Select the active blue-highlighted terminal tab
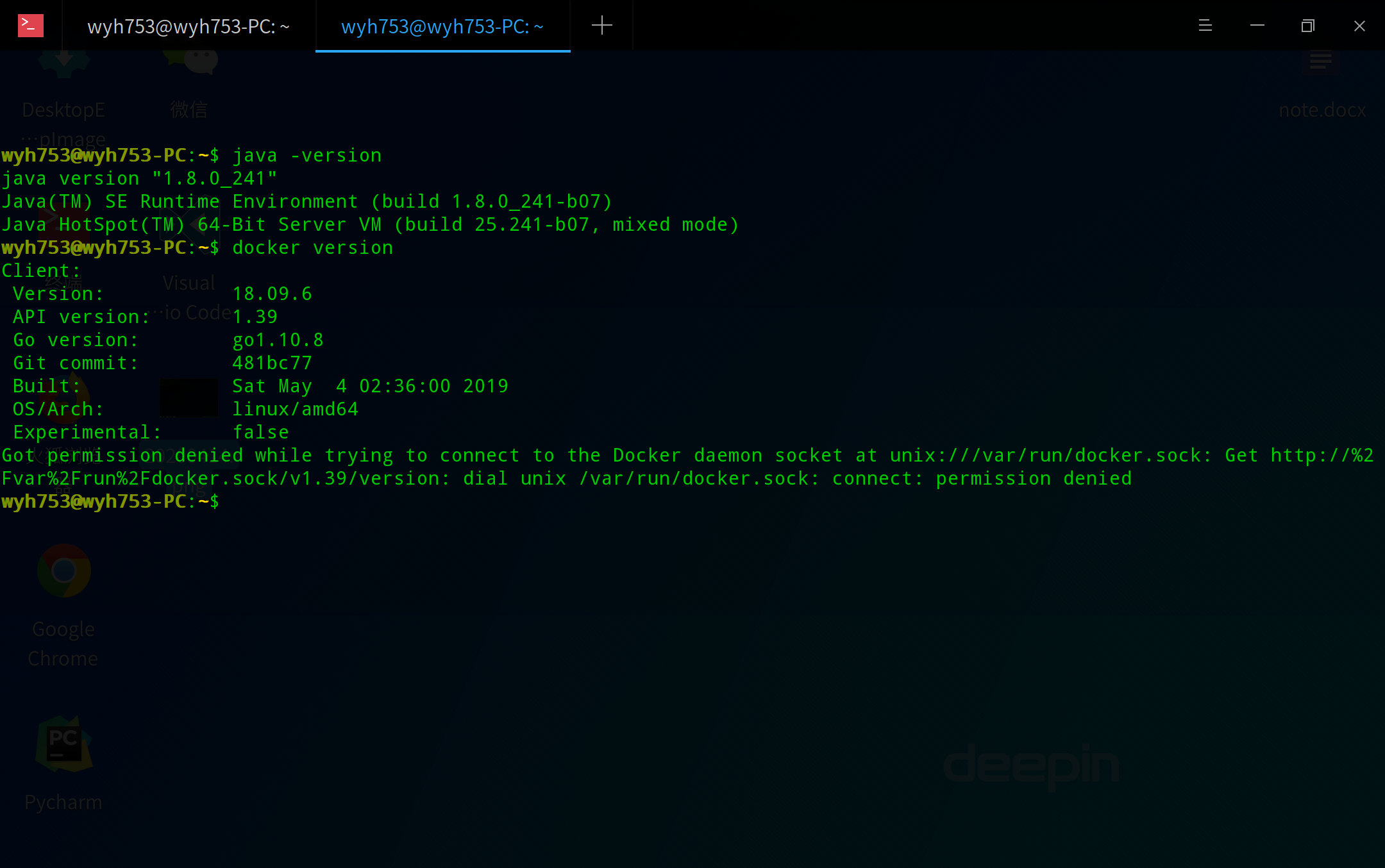Viewport: 1385px width, 868px height. point(442,26)
